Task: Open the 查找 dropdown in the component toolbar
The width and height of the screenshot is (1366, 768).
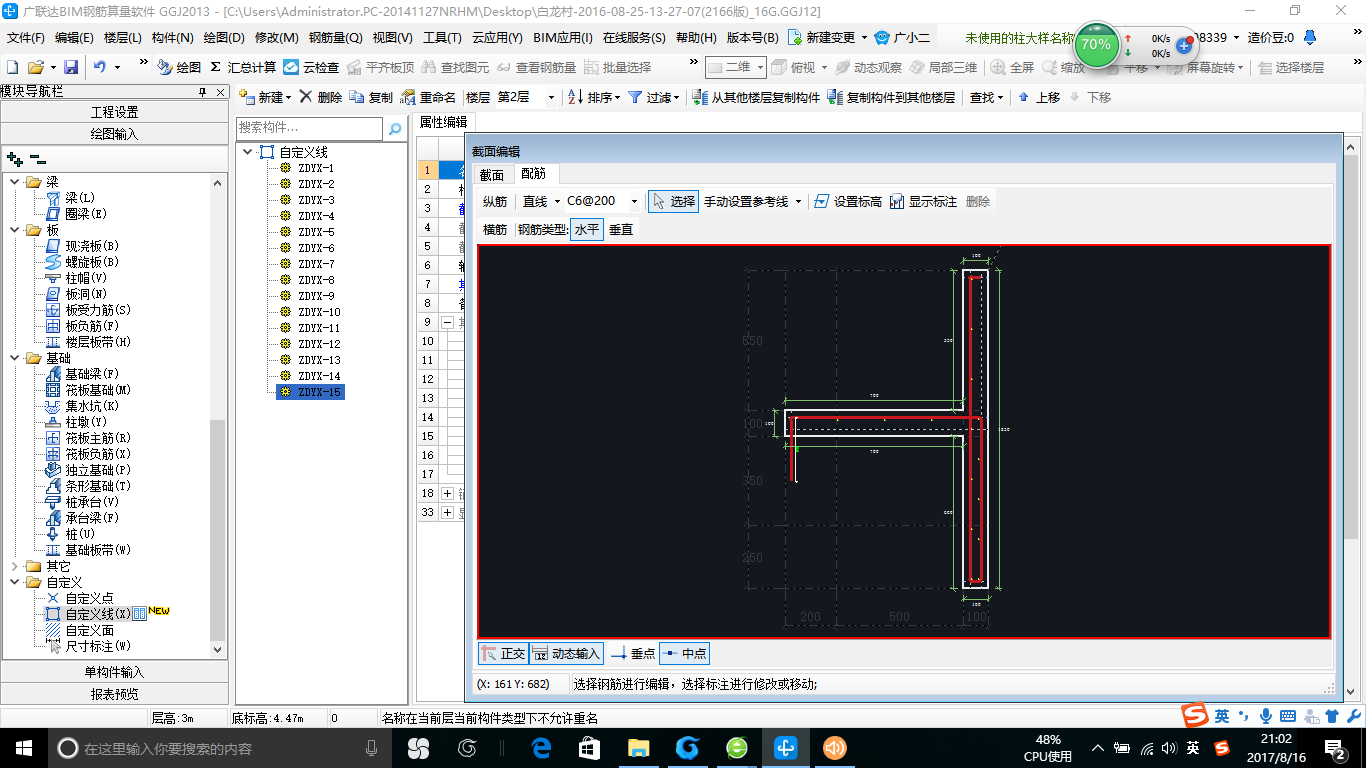Action: click(986, 97)
